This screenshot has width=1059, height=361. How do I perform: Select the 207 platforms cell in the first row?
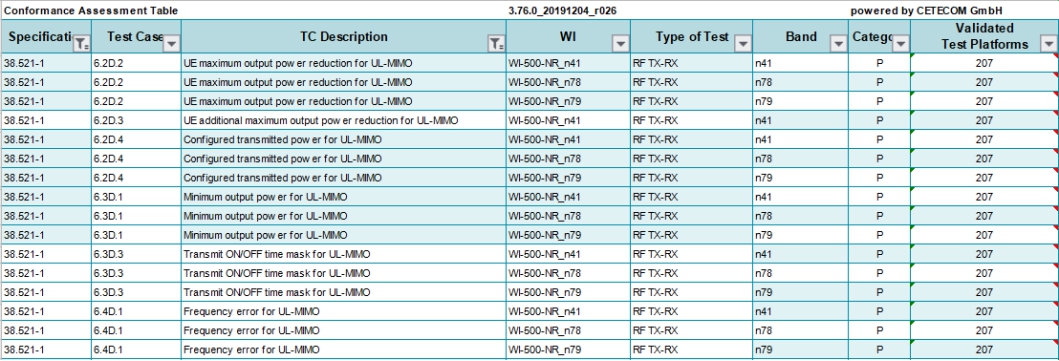pyautogui.click(x=984, y=63)
